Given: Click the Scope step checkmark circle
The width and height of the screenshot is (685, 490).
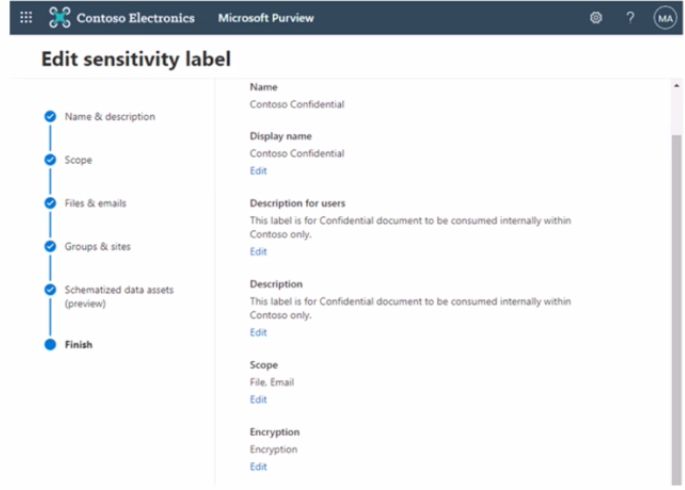Looking at the screenshot, I should pyautogui.click(x=50, y=159).
